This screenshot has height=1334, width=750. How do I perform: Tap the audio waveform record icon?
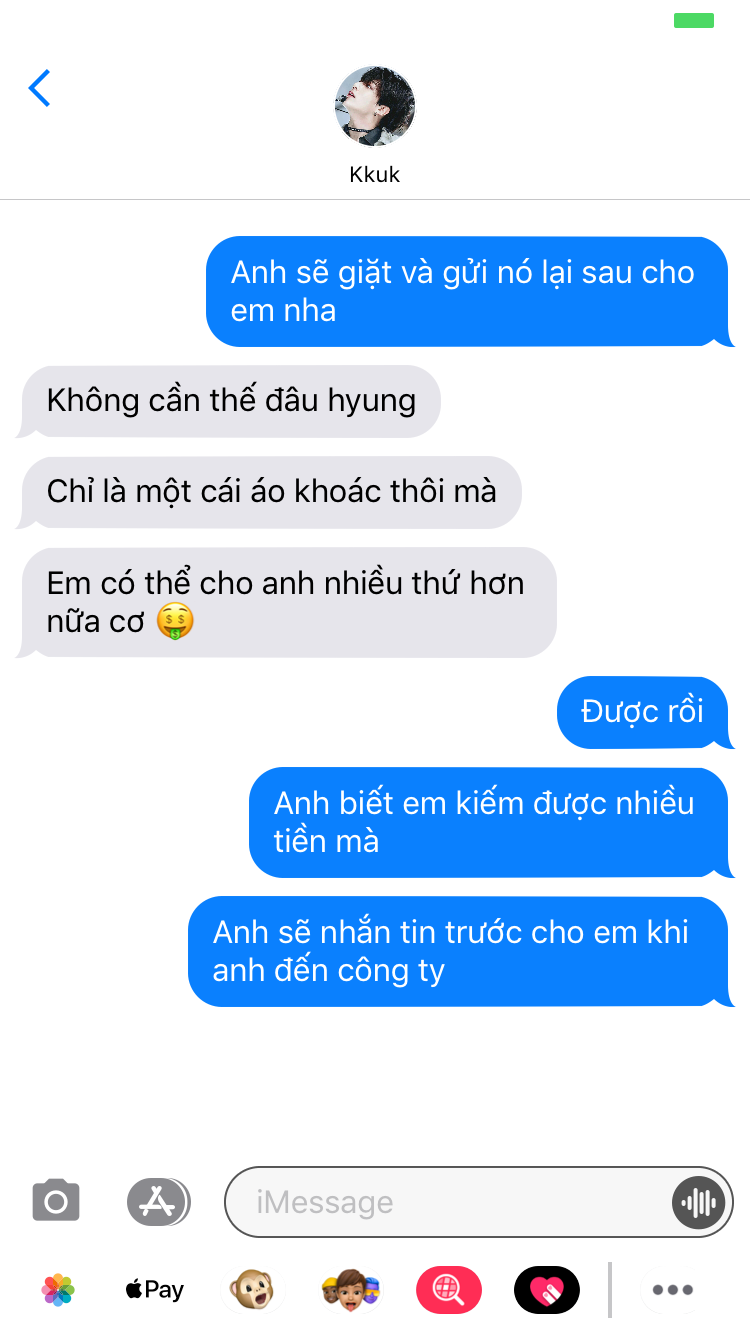point(698,1202)
